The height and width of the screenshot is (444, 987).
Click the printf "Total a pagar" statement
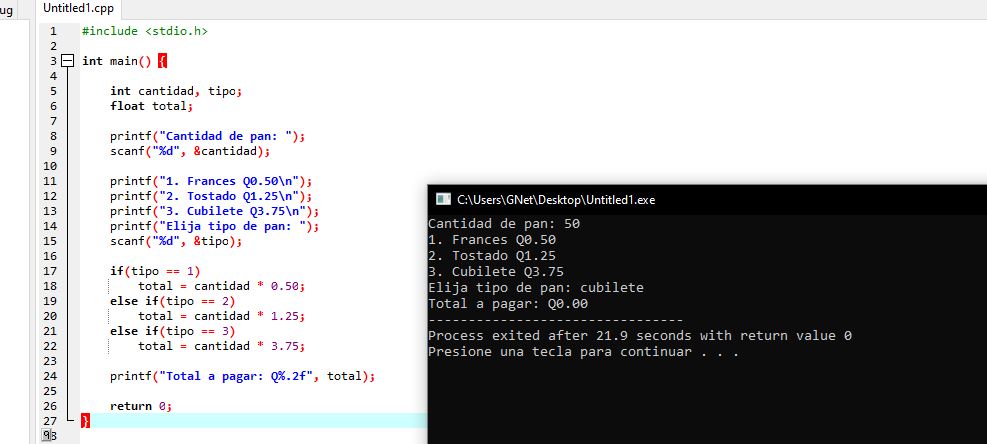point(242,376)
